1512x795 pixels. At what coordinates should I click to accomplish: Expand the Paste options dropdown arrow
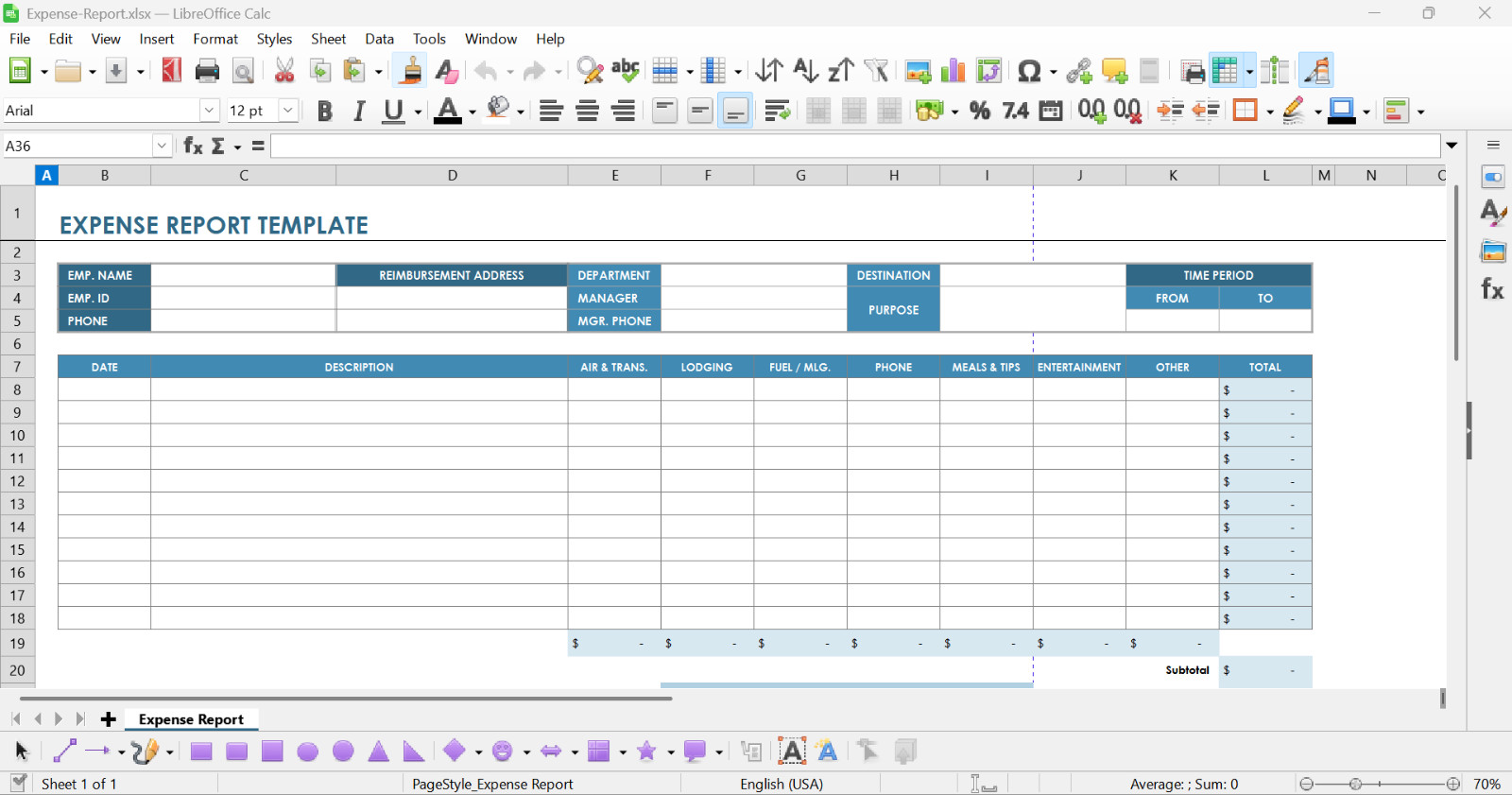[379, 71]
